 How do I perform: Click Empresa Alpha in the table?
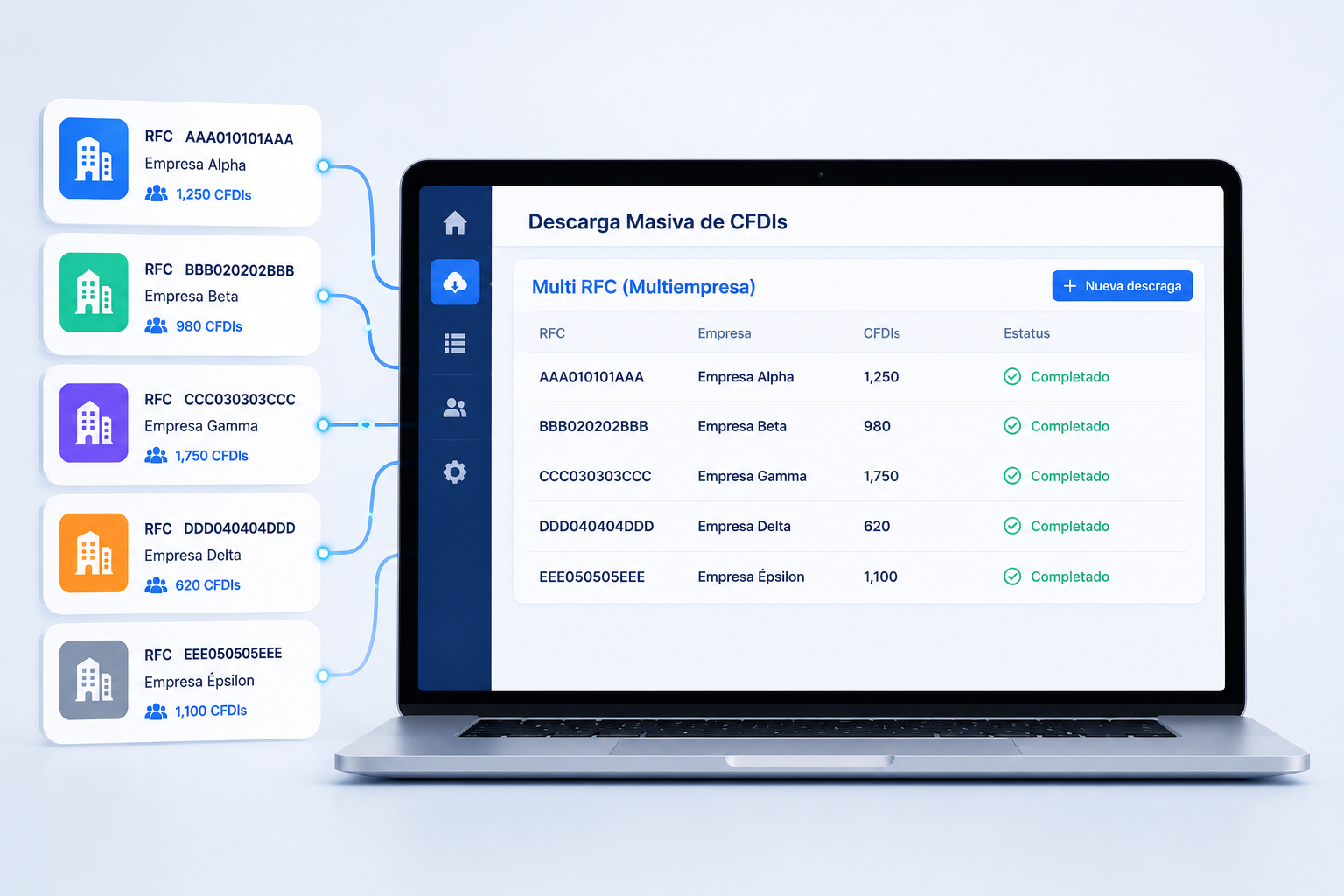745,377
